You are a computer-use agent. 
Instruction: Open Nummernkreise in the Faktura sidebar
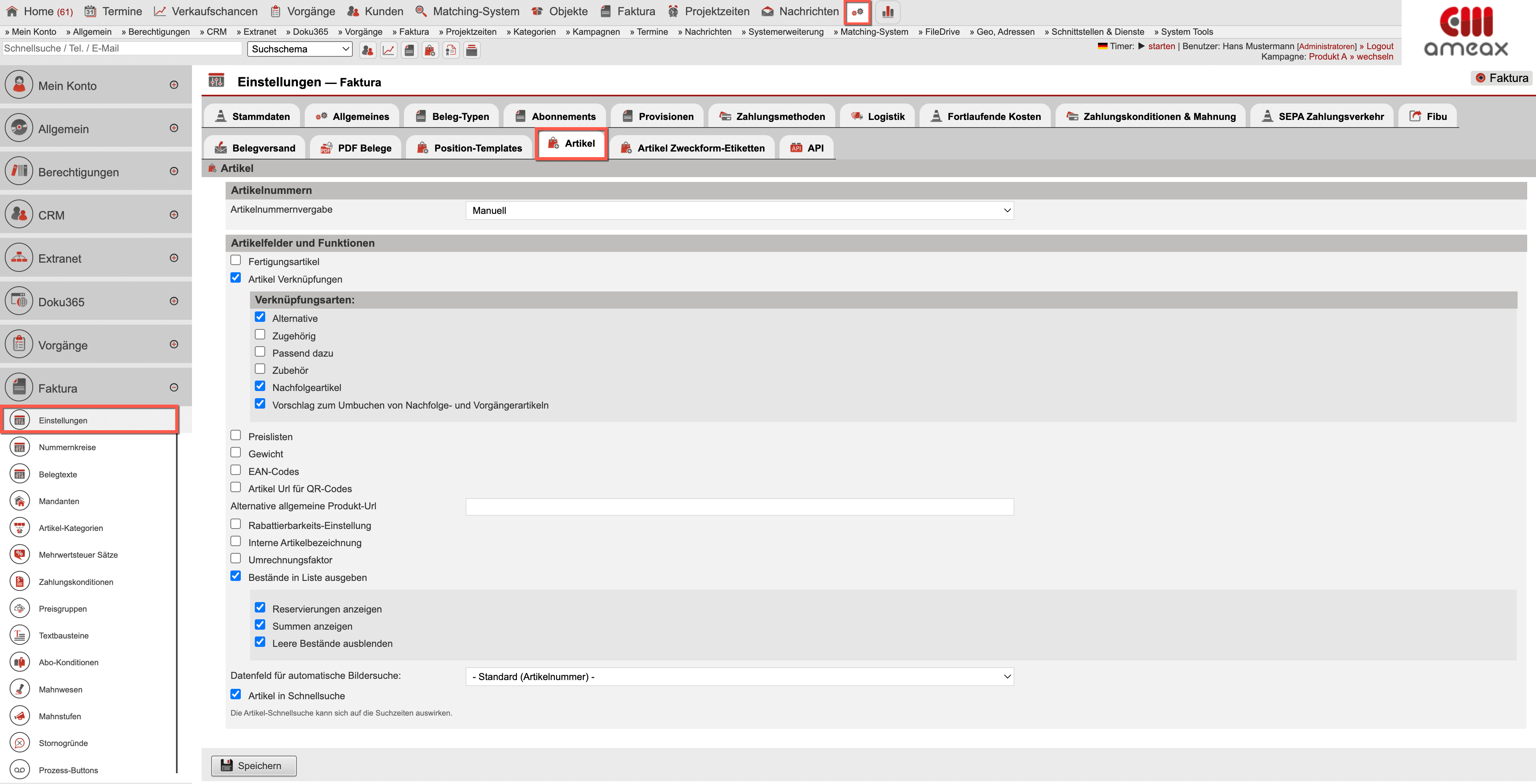(x=67, y=447)
